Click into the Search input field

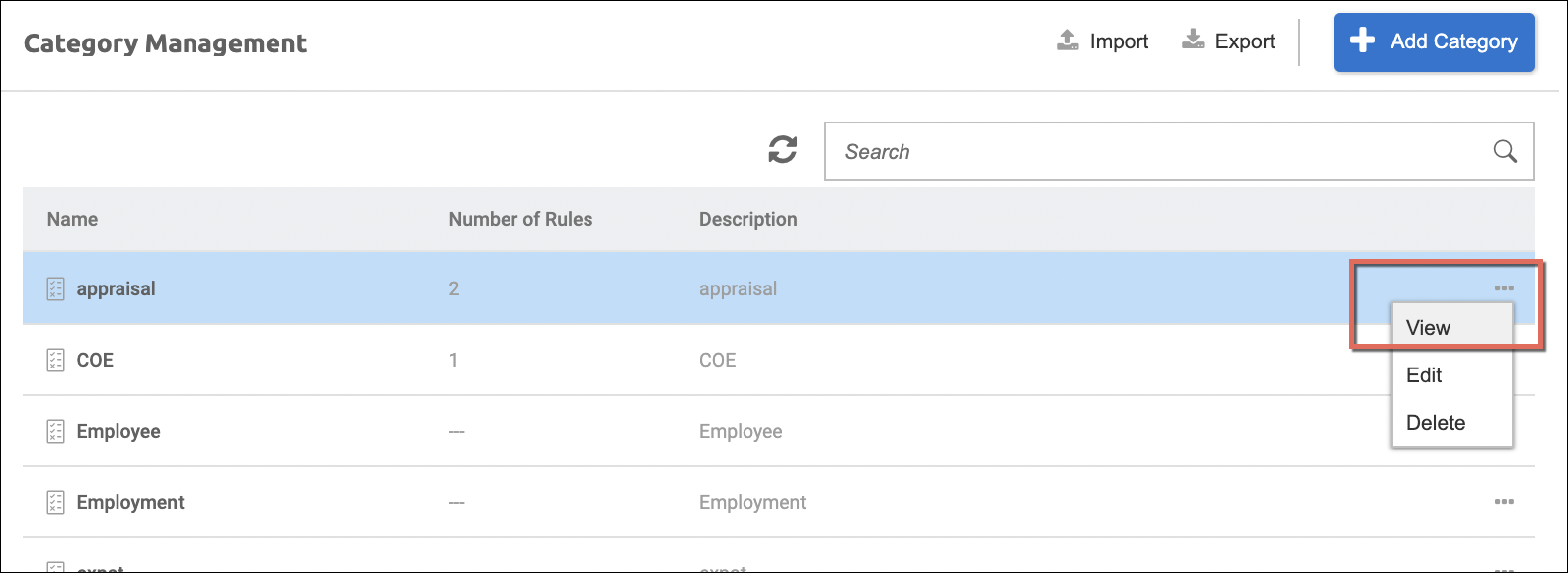(x=1155, y=151)
